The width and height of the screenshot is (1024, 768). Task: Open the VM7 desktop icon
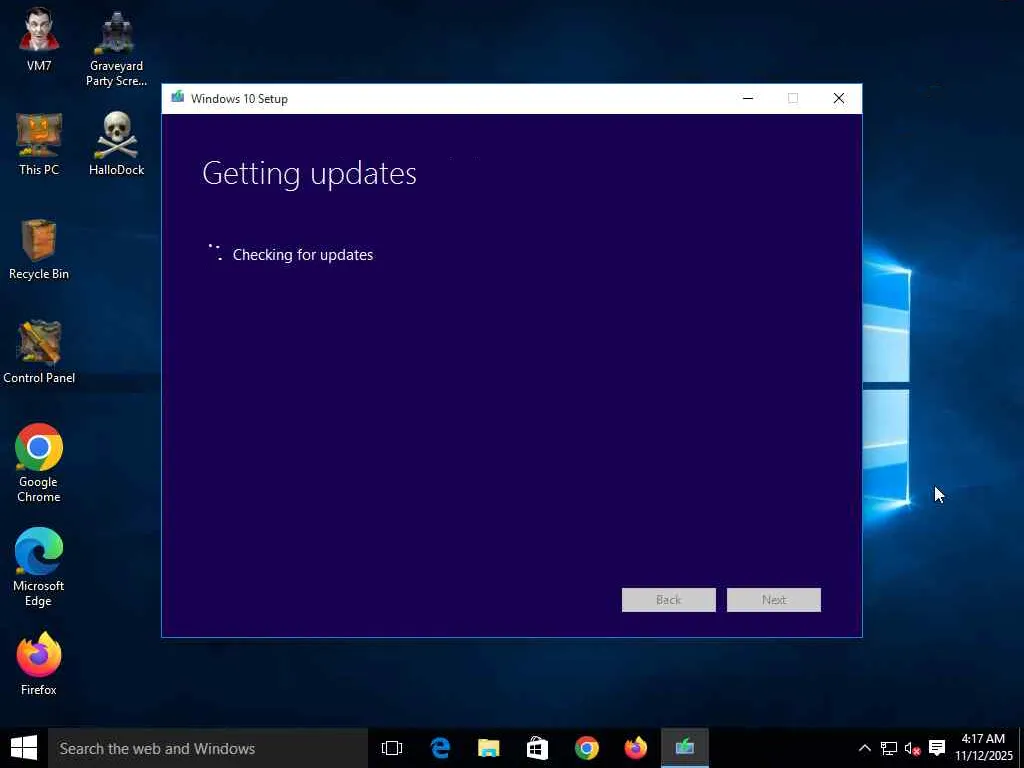39,39
